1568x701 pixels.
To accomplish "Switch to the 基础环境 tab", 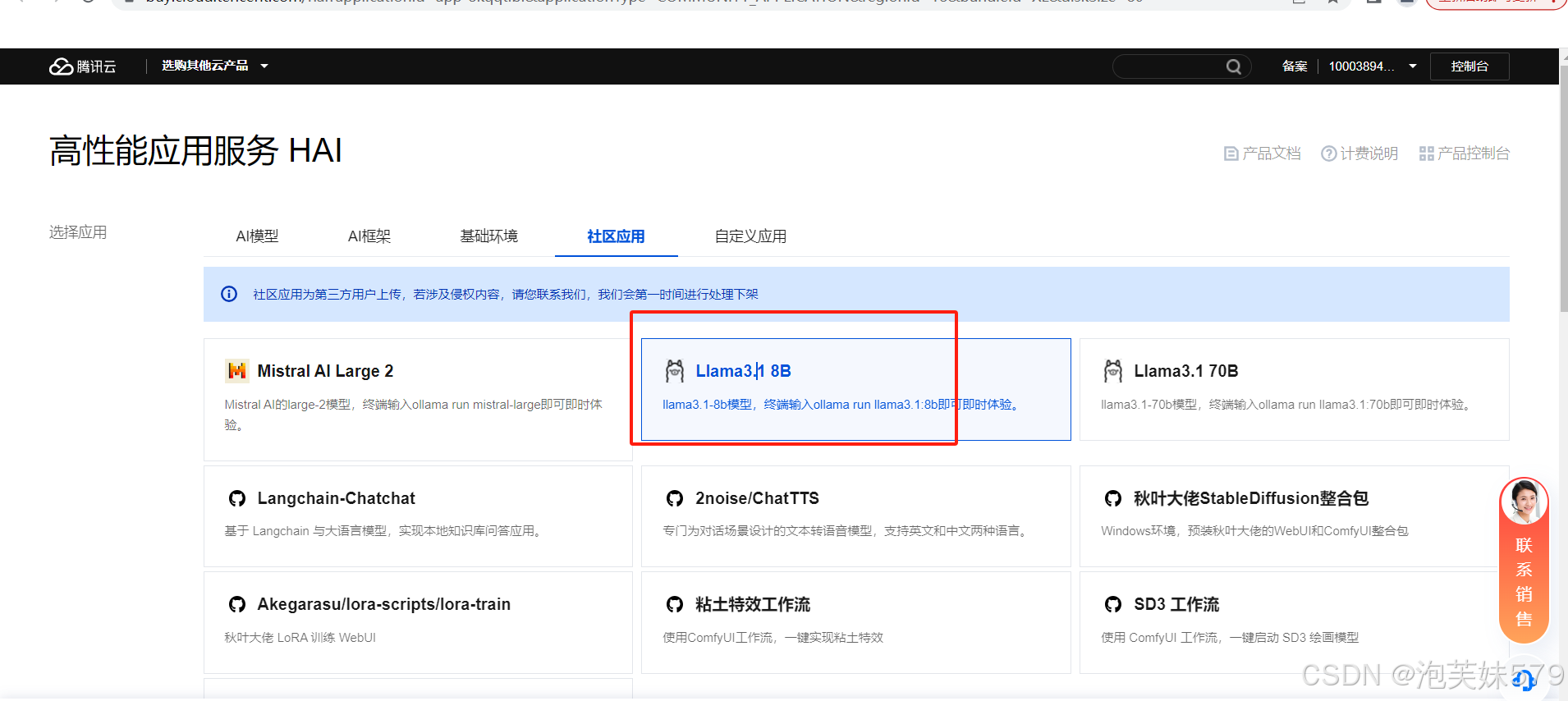I will tap(488, 236).
